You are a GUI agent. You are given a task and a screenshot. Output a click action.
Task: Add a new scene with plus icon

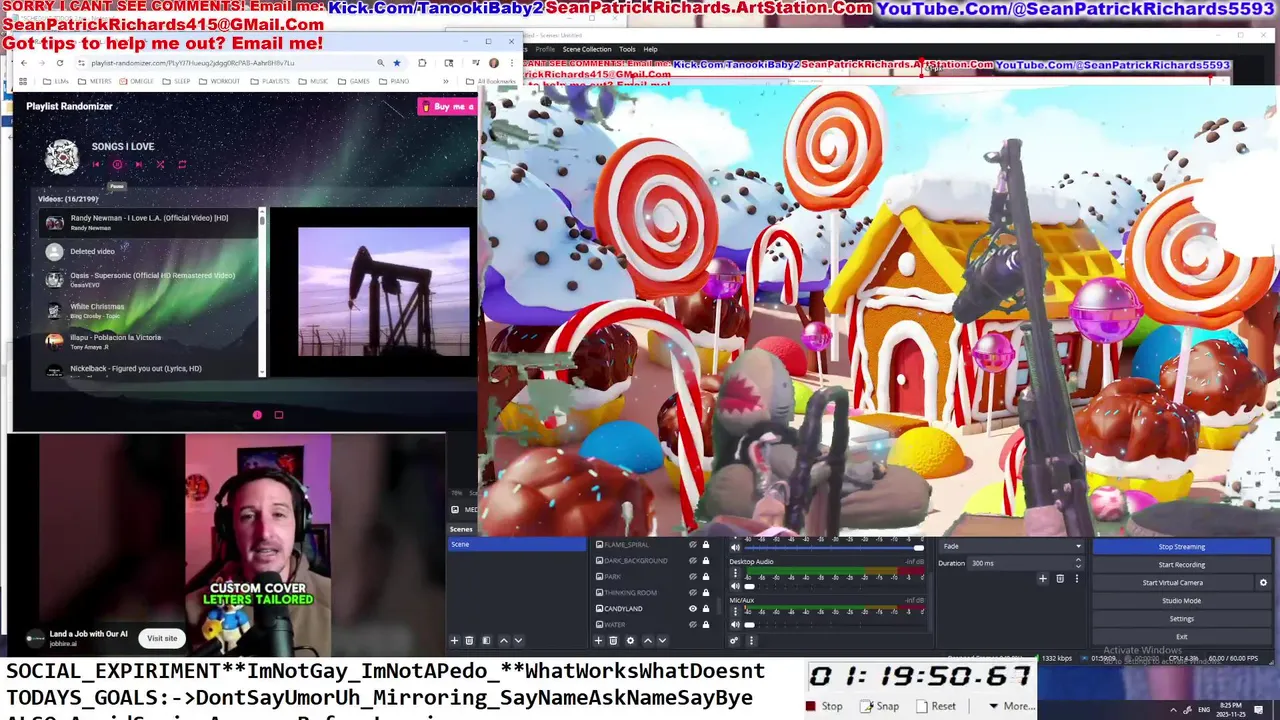point(454,640)
